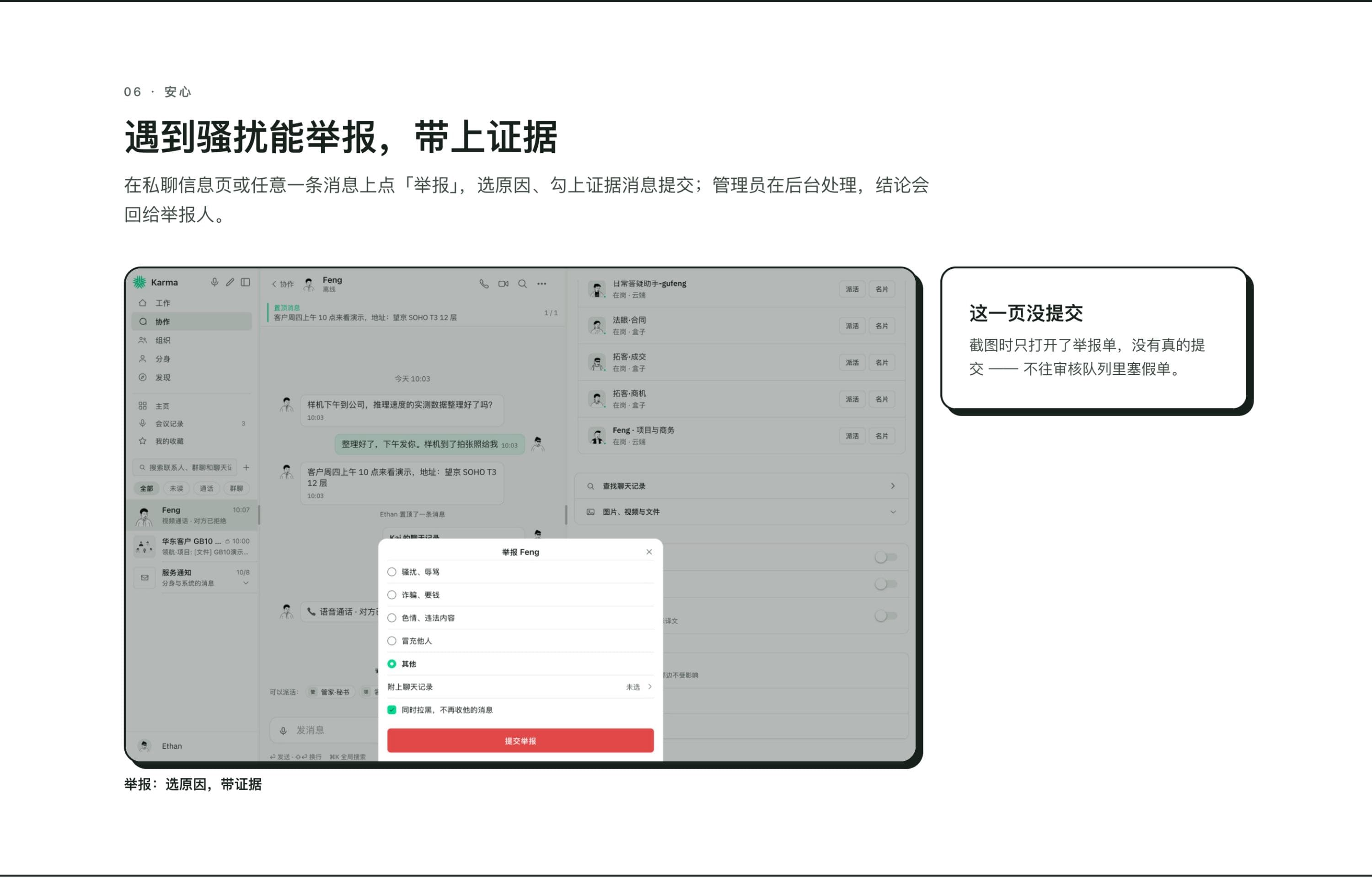
Task: Open 分身 in the sidebar
Action: 192,359
